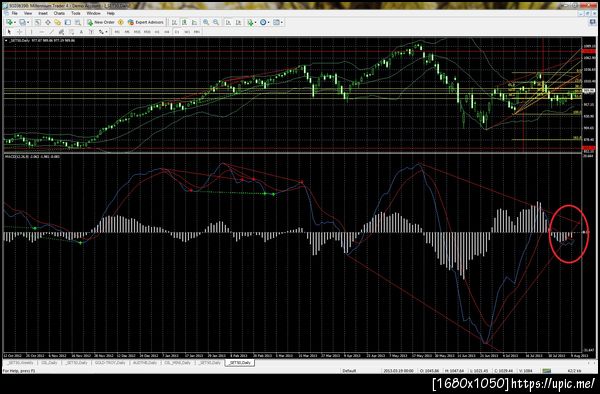The image size is (600, 394).
Task: Select the Equidistant Channel tool
Action: (61, 32)
